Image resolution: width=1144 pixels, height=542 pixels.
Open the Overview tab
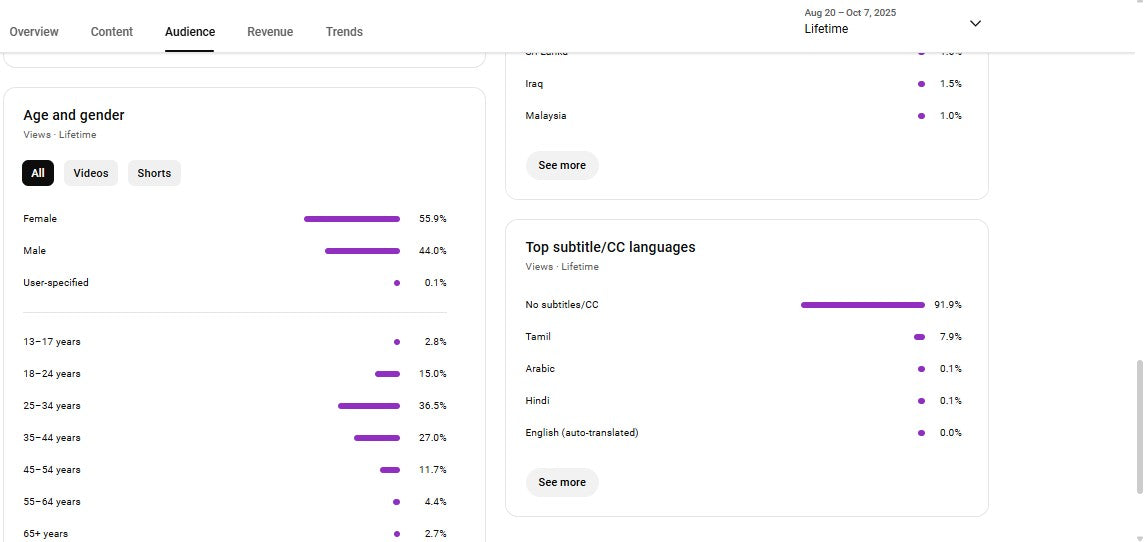pos(34,32)
